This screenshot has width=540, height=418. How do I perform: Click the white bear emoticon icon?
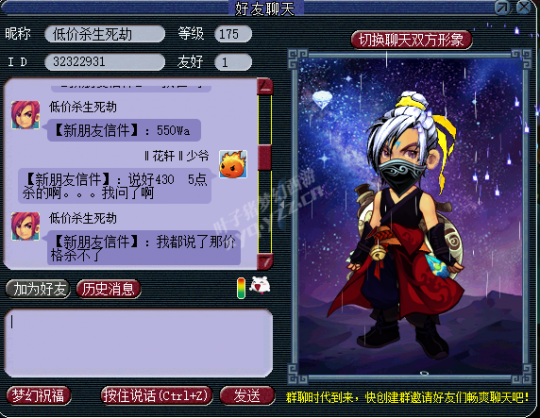tap(260, 286)
